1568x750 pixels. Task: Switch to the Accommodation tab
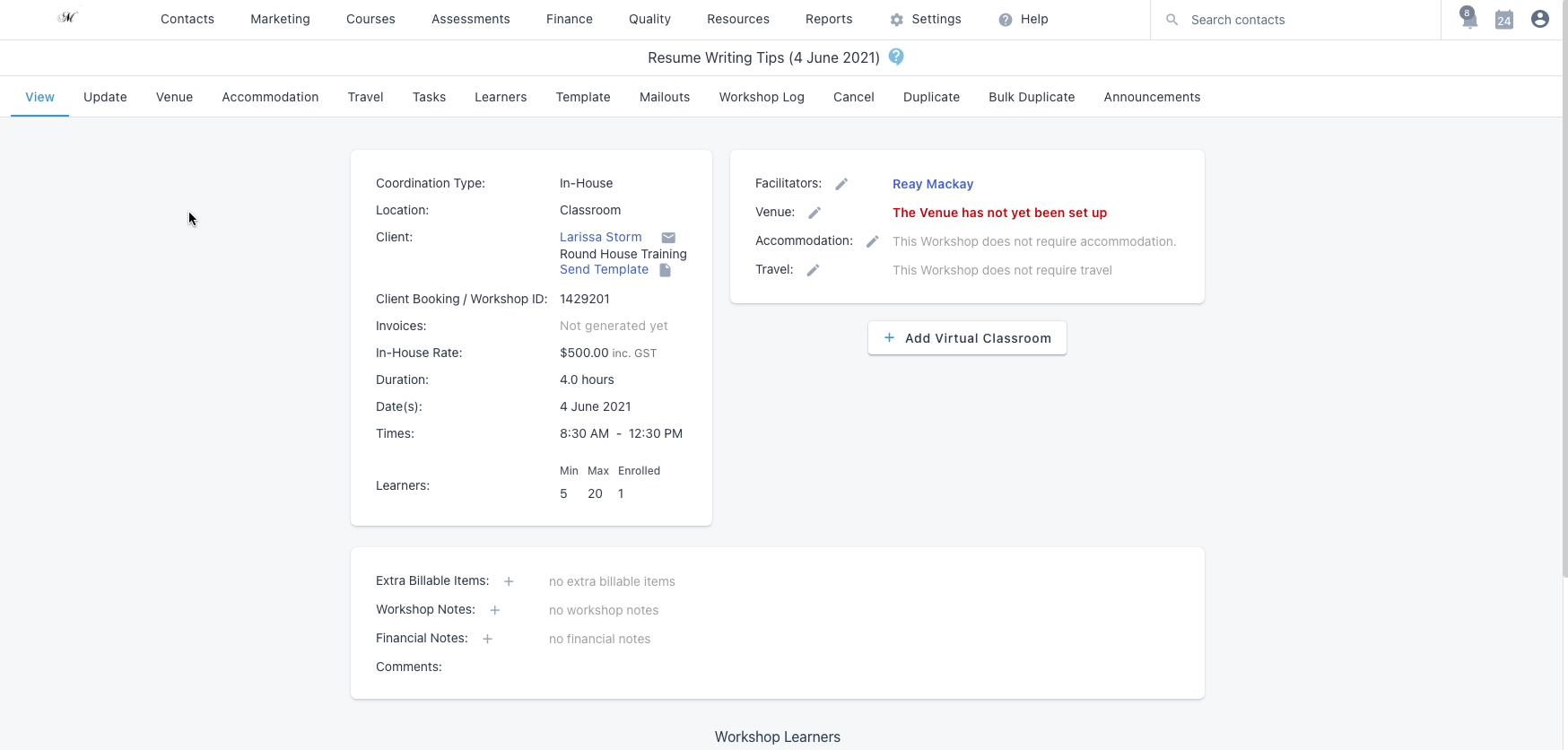click(270, 97)
